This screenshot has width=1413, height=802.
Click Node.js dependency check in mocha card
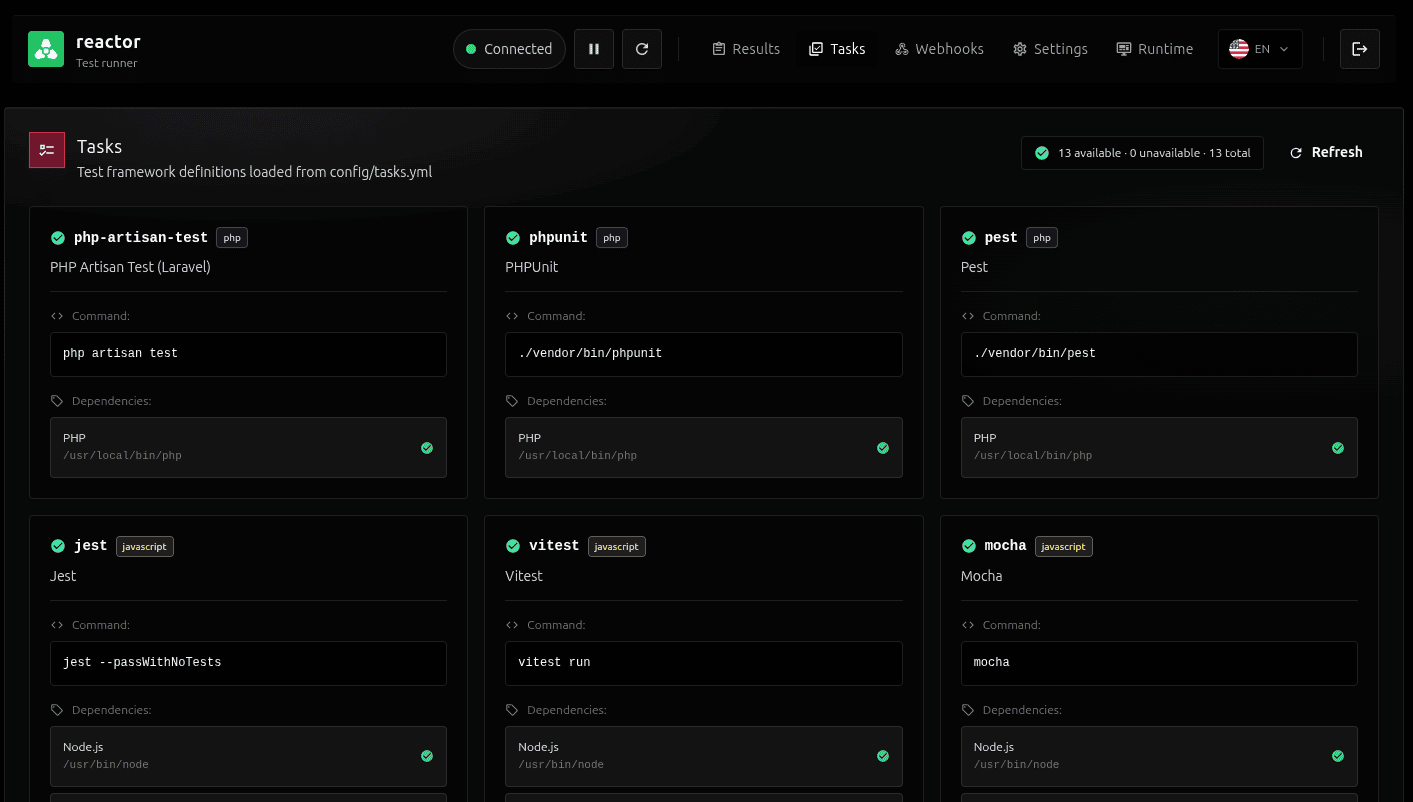pos(1338,756)
